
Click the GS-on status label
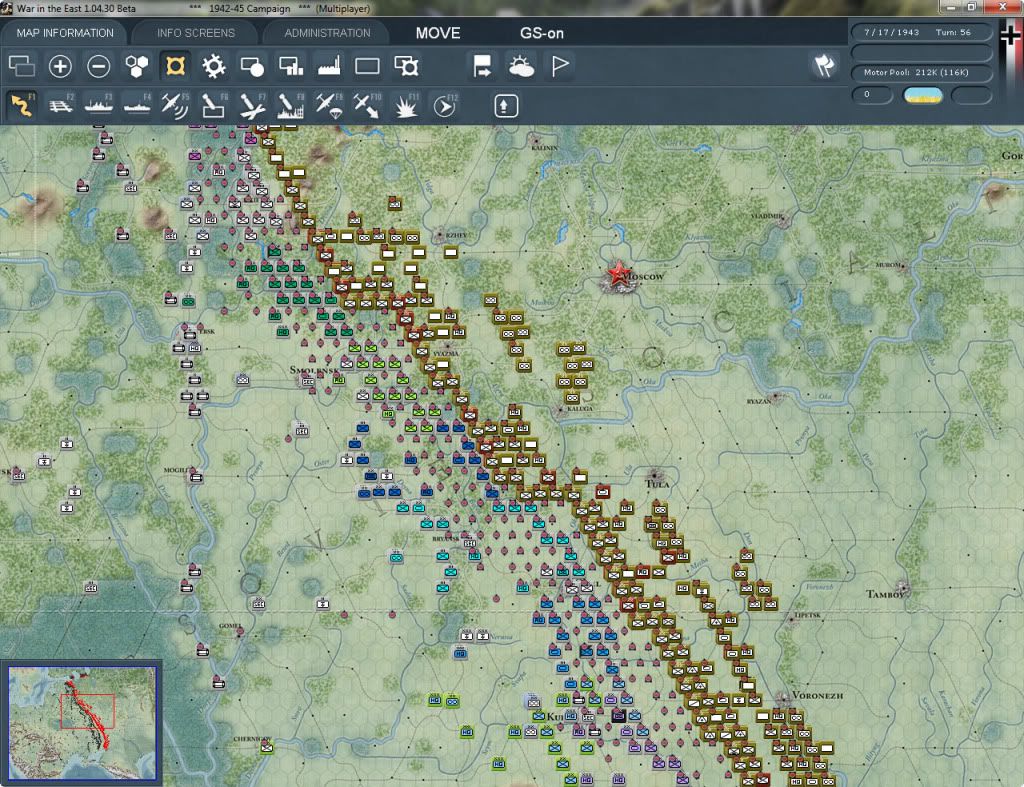click(541, 33)
